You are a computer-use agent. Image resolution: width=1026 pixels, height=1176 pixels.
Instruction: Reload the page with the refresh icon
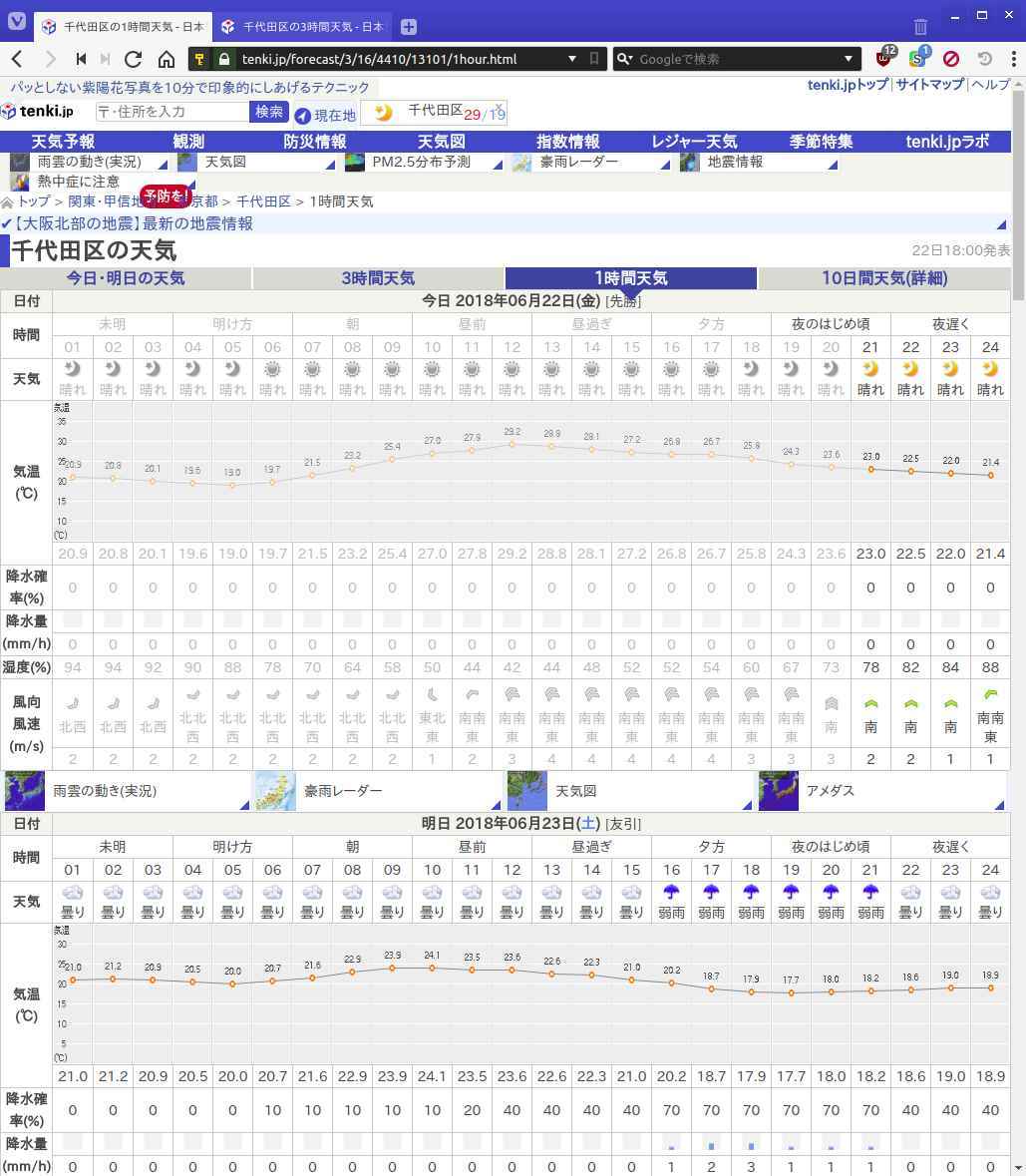click(x=134, y=59)
